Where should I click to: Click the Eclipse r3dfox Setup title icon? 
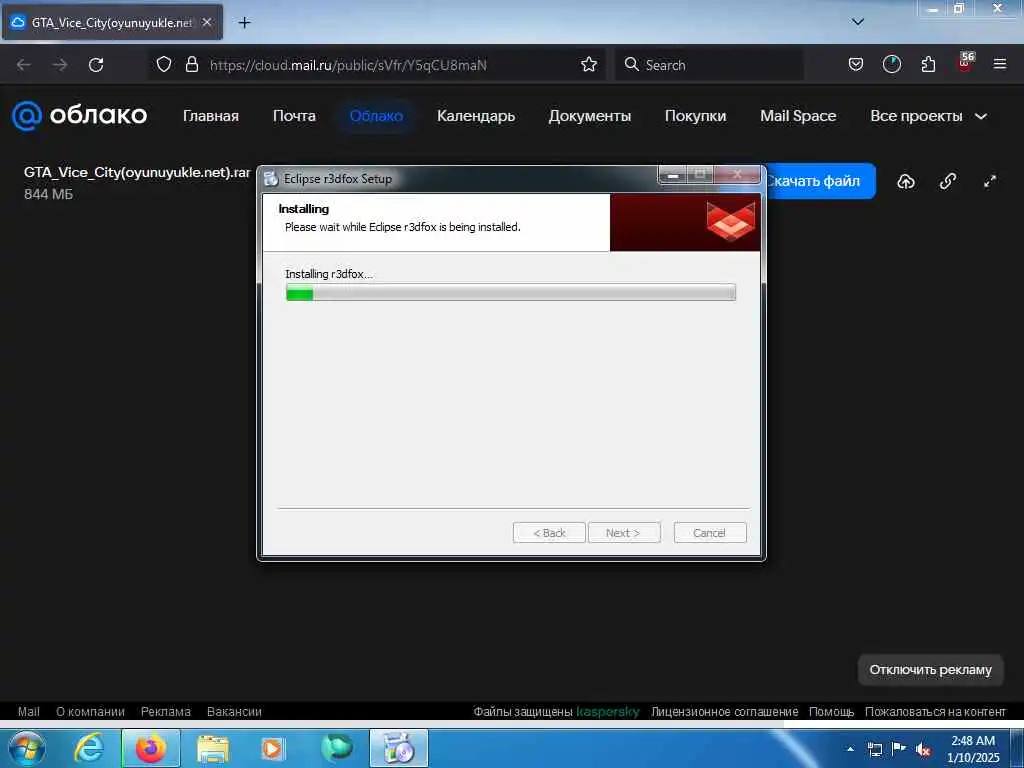click(x=270, y=178)
